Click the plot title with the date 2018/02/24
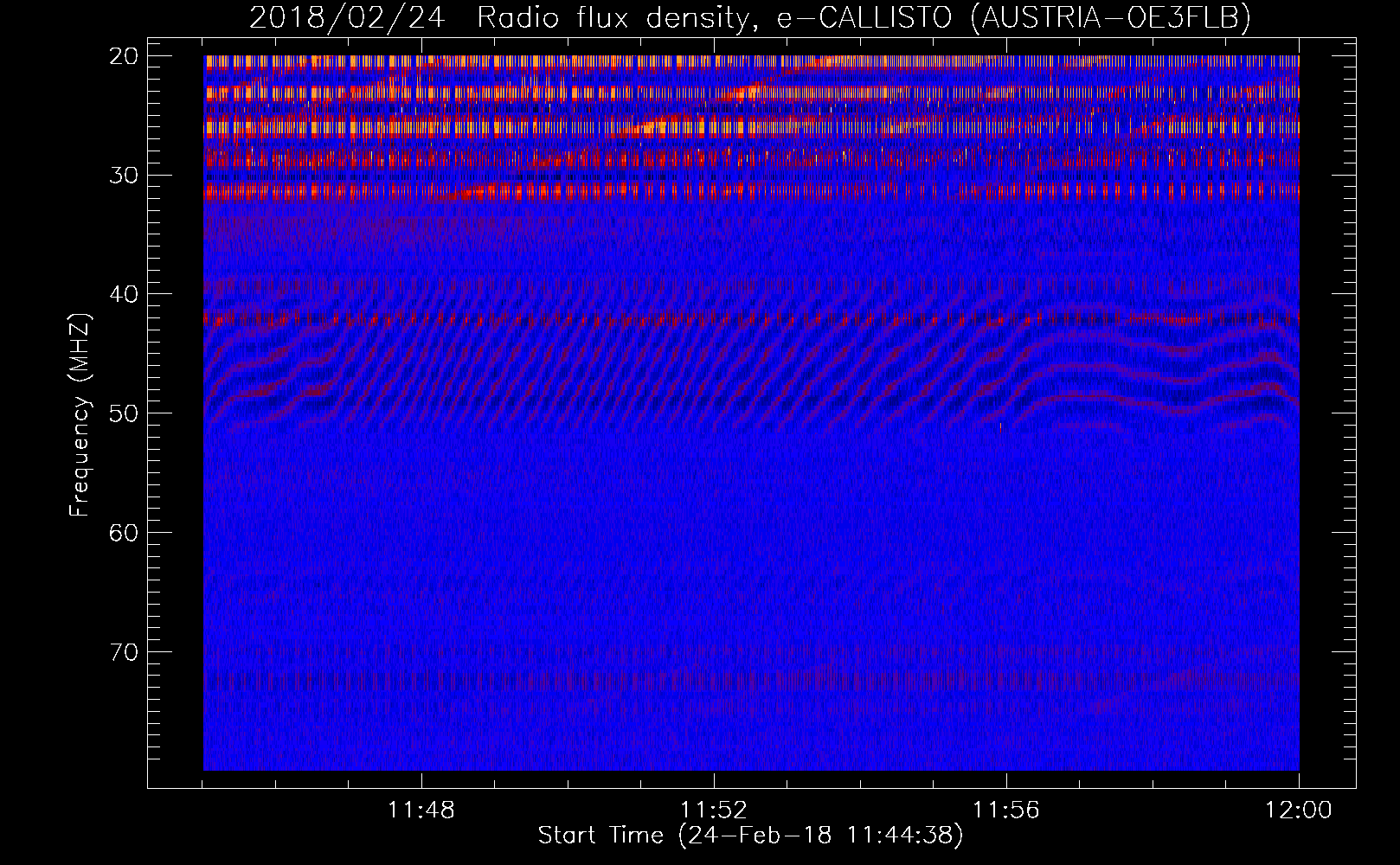This screenshot has width=1400, height=865. pyautogui.click(x=750, y=17)
